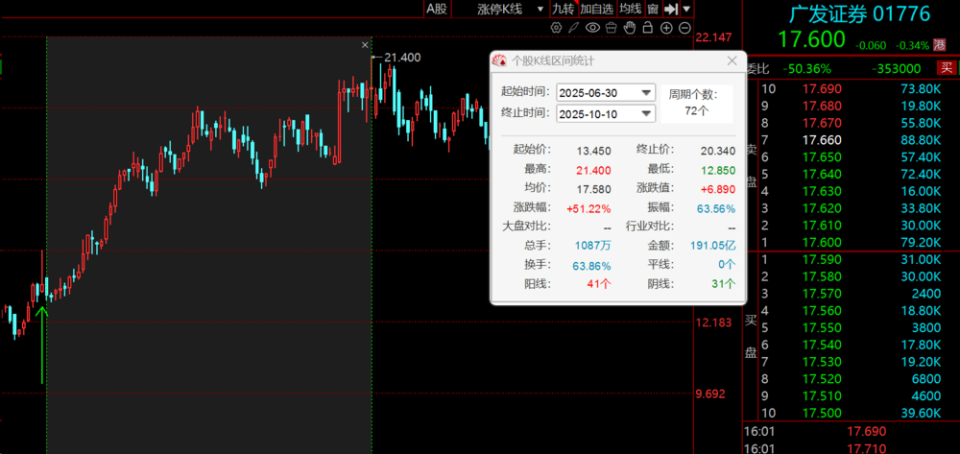Toggle the eye visibility icon on chart toolbar
960x454 pixels.
(x=592, y=28)
